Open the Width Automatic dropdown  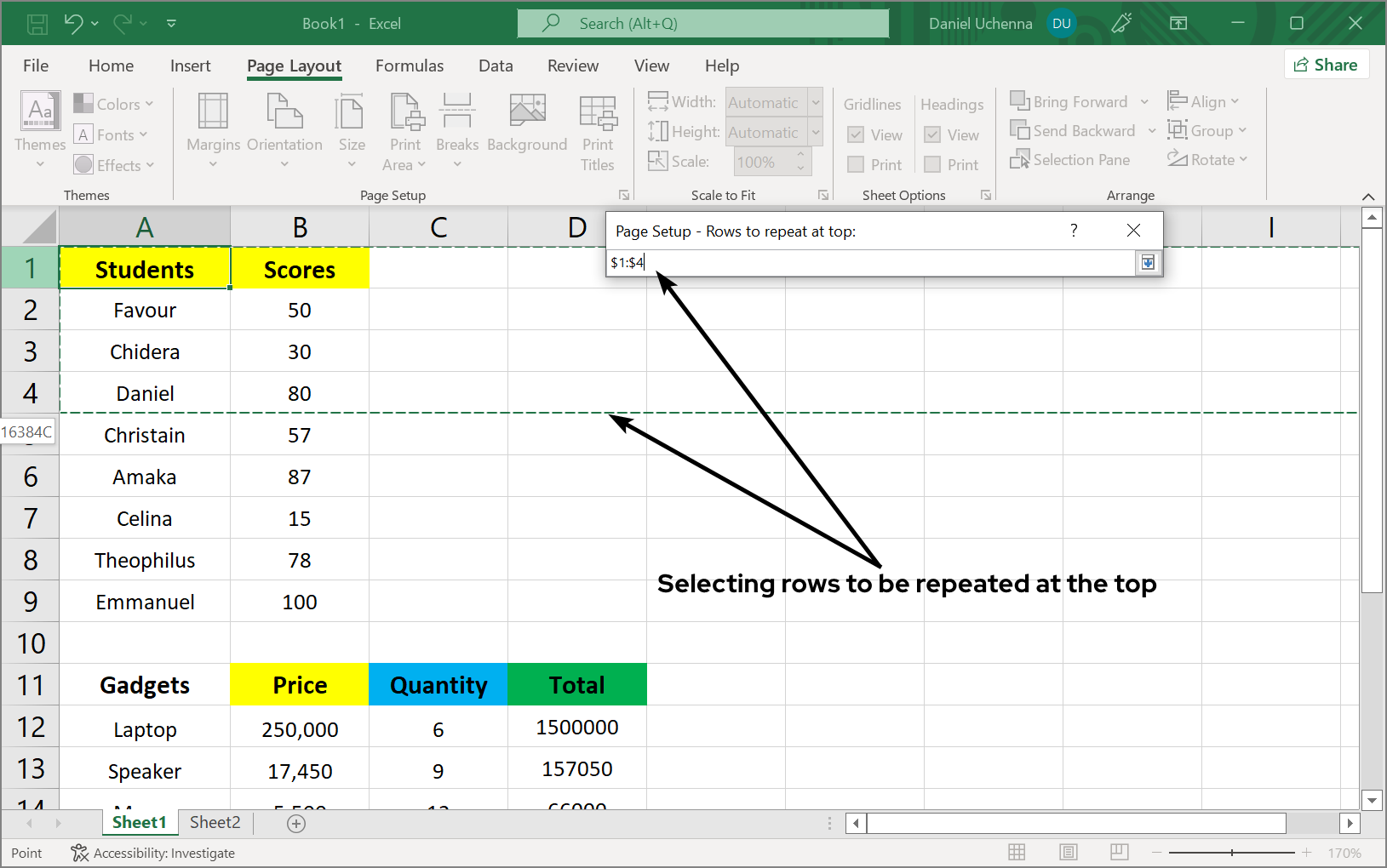point(816,103)
